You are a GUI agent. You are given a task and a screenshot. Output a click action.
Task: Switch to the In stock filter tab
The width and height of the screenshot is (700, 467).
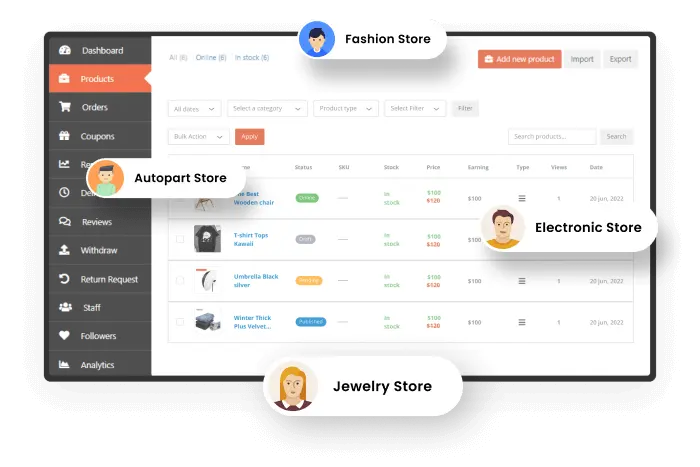coord(252,58)
